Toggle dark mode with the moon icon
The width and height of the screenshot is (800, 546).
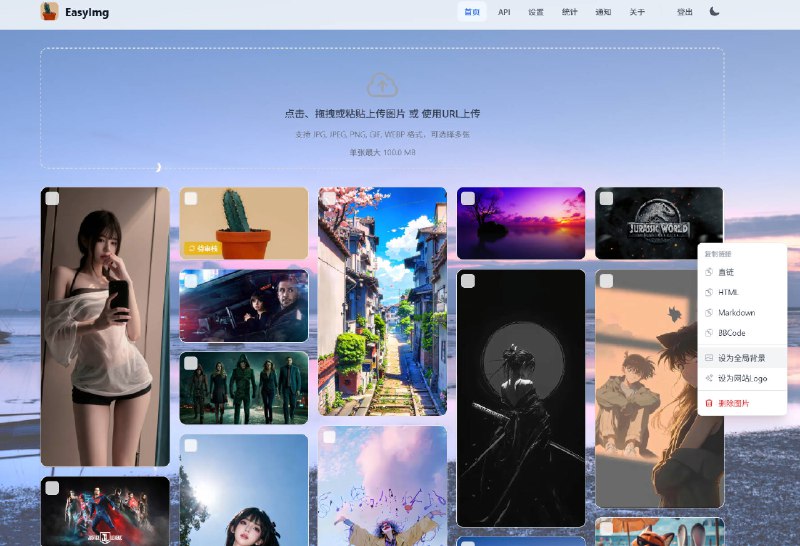[x=715, y=12]
